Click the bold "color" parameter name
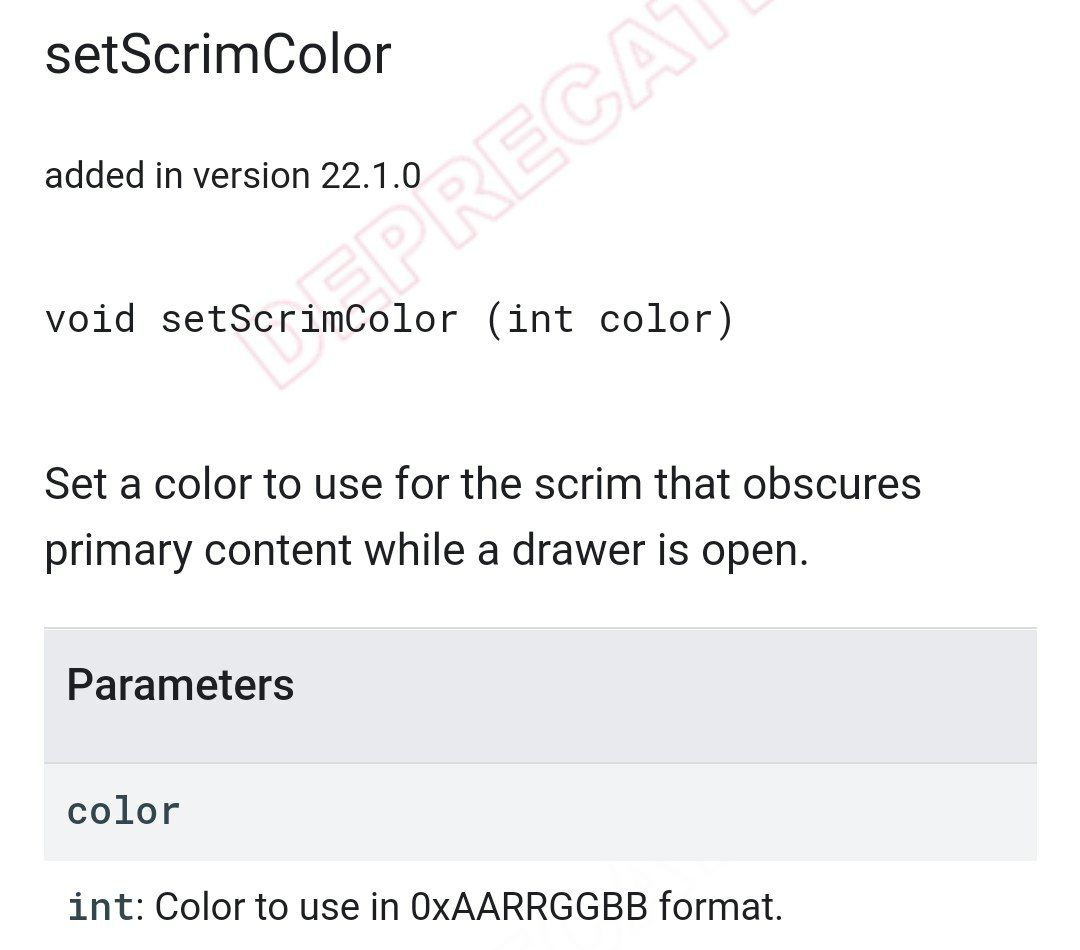Screen dimensions: 1080x950 click(x=123, y=811)
